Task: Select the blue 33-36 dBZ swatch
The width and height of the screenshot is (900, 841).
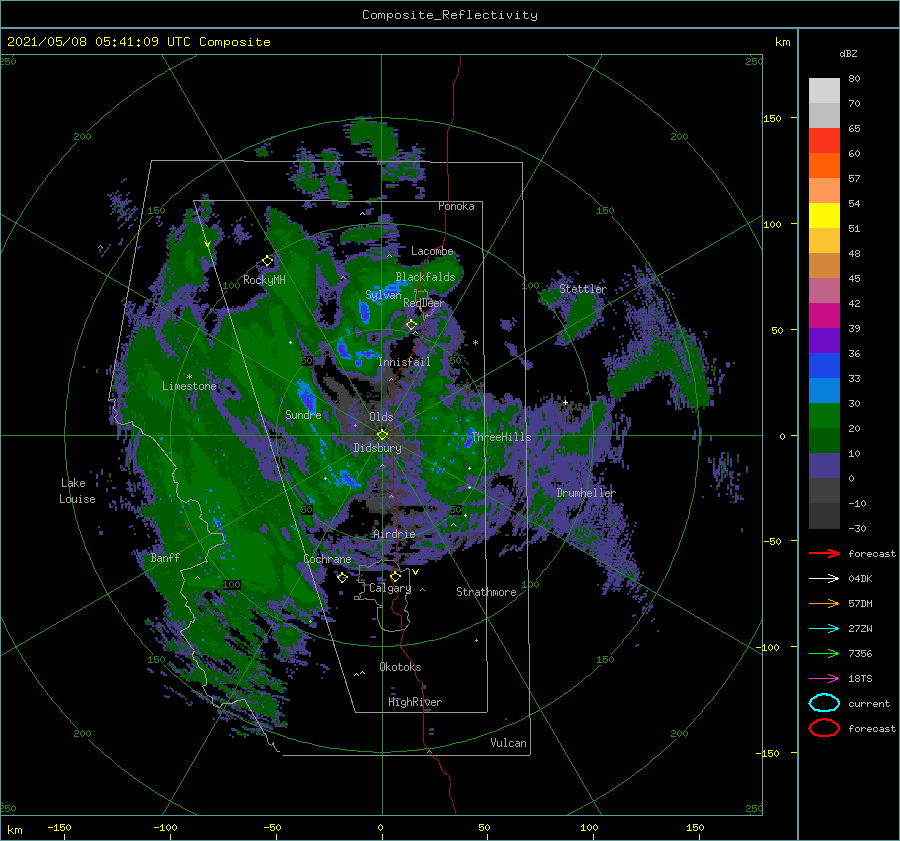Action: pos(824,366)
